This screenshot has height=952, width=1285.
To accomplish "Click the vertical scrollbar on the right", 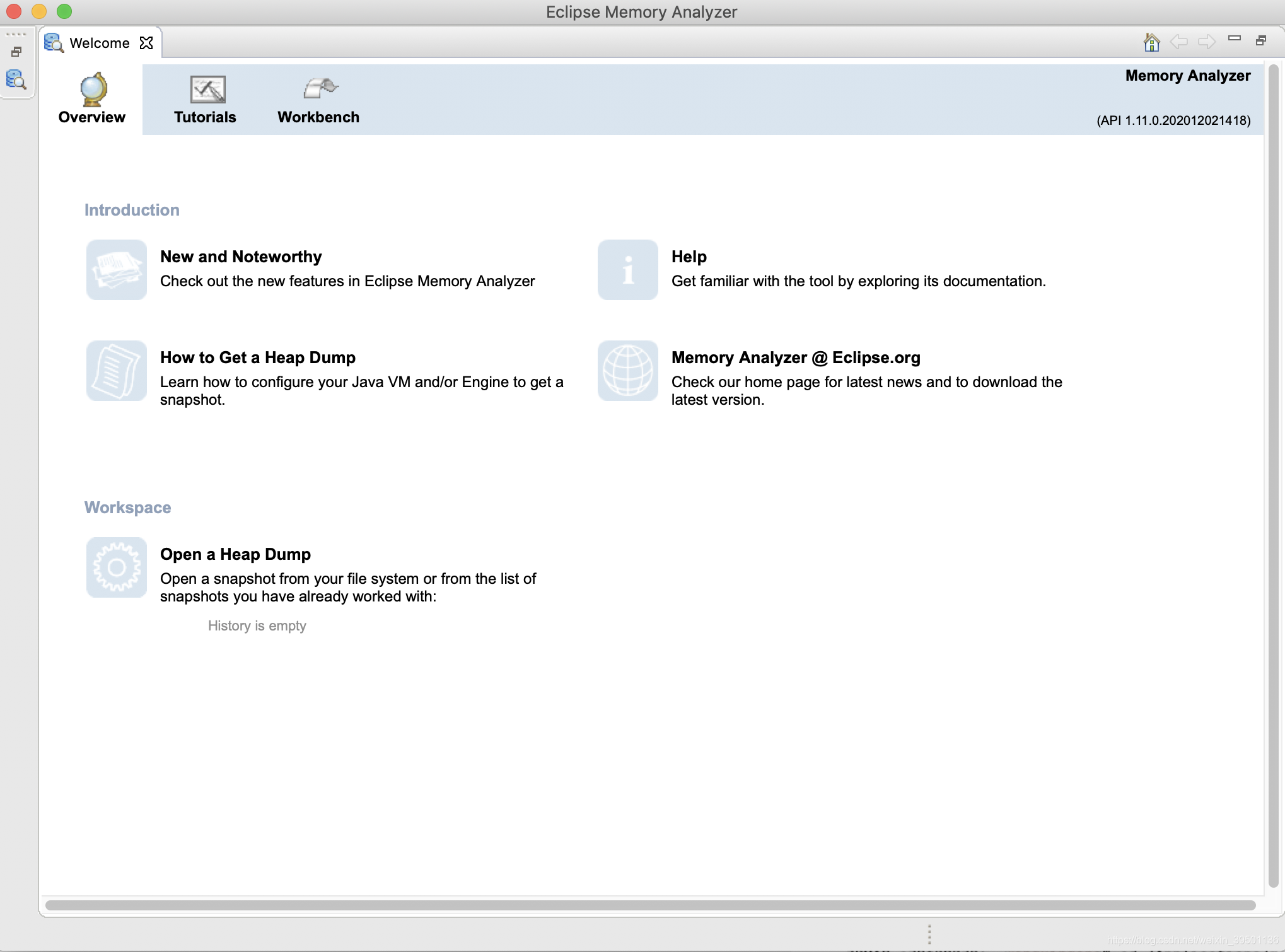I will tap(1273, 473).
